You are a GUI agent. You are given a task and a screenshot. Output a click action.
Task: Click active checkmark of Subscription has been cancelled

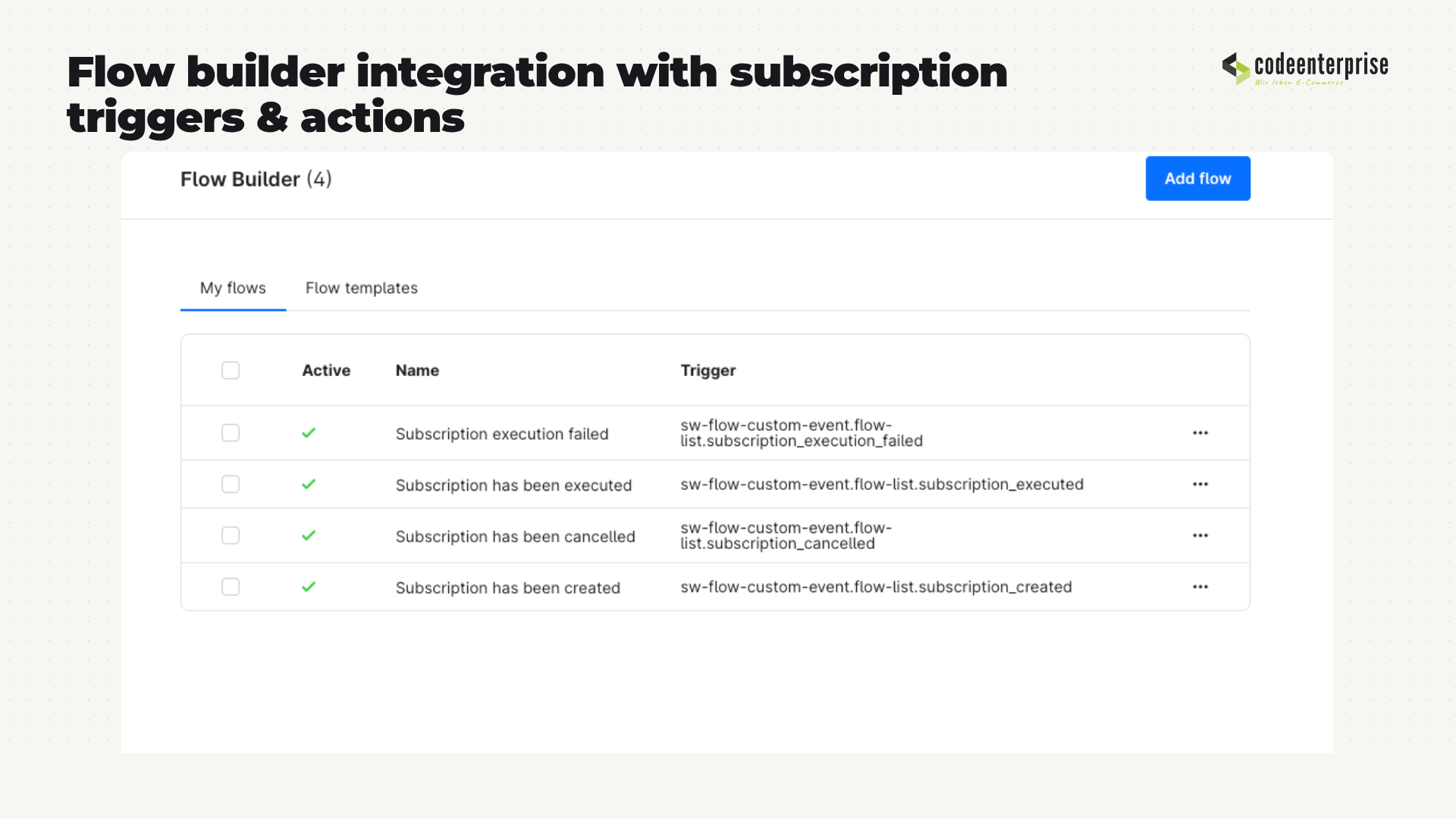(309, 535)
